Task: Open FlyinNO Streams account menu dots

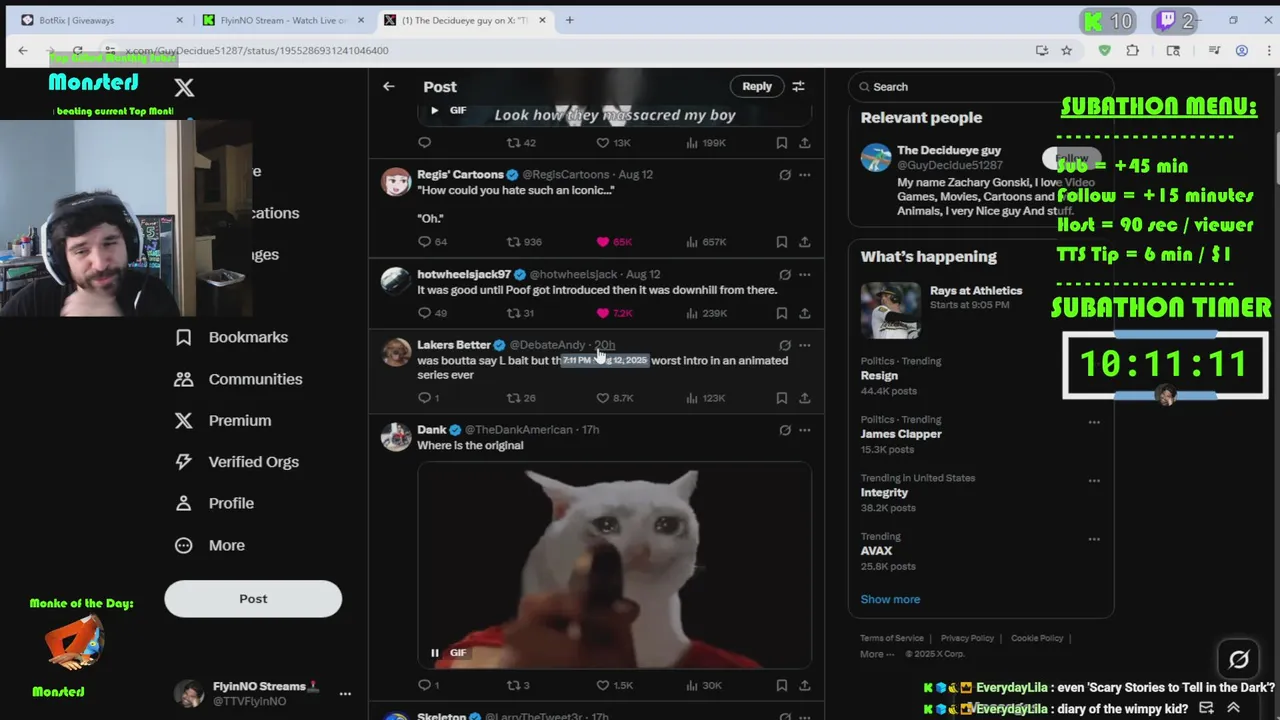Action: coord(345,693)
